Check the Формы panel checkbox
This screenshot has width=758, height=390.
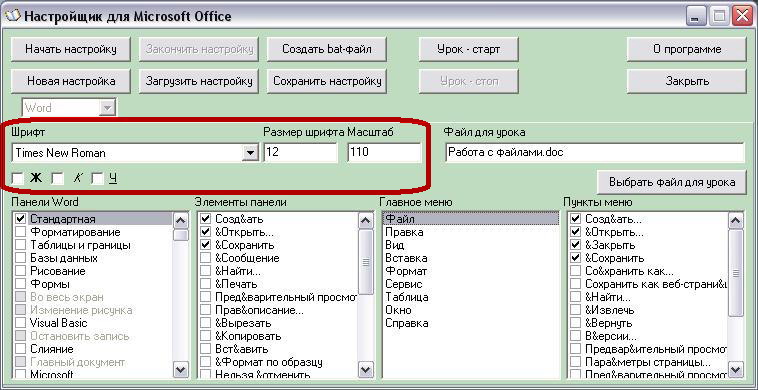click(20, 284)
